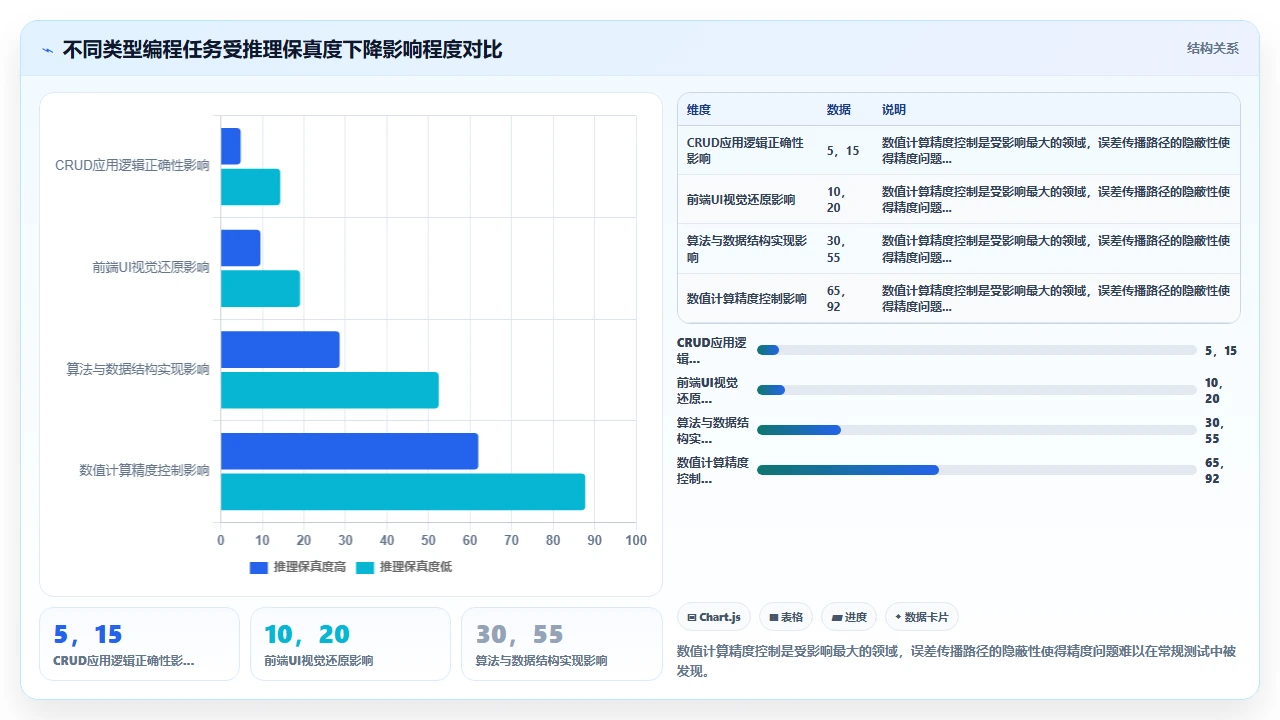Click the cyan bar for 前端UI视觉还原影响

click(x=260, y=288)
